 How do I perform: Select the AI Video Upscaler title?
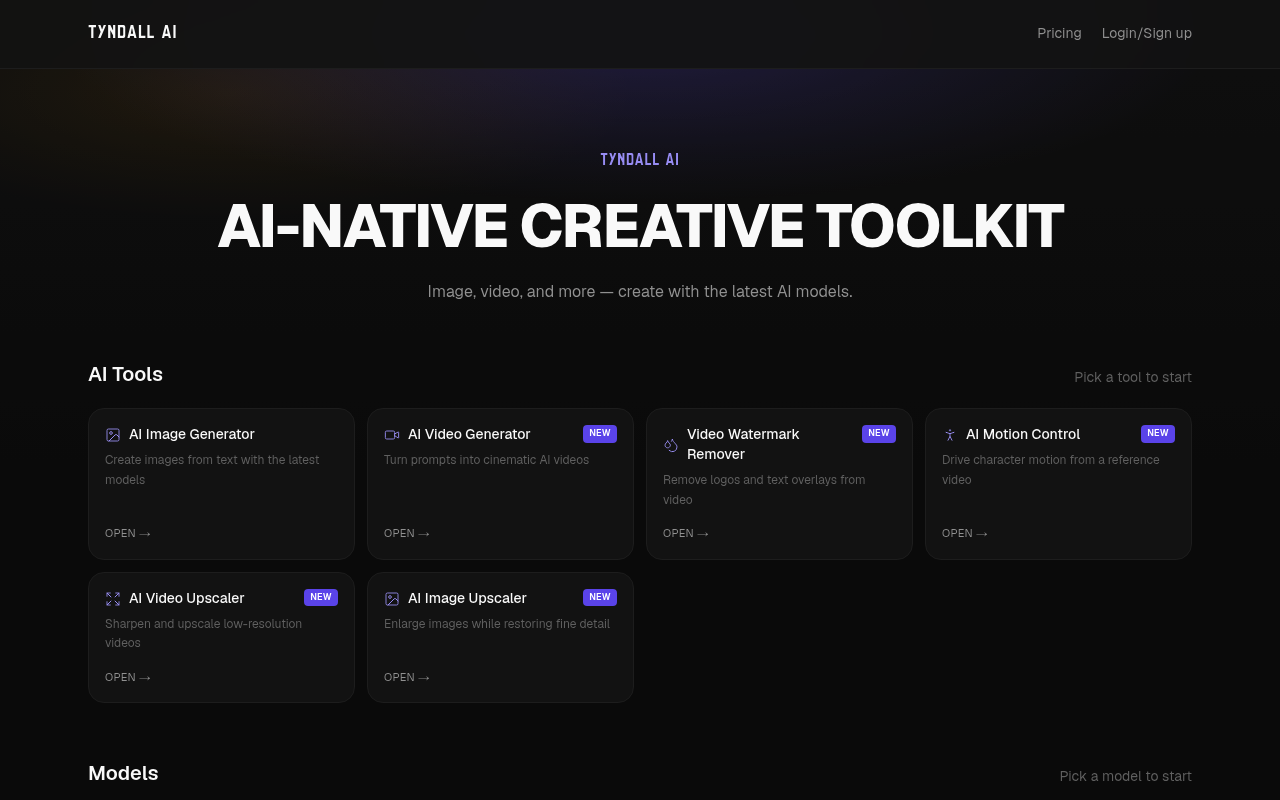[187, 598]
